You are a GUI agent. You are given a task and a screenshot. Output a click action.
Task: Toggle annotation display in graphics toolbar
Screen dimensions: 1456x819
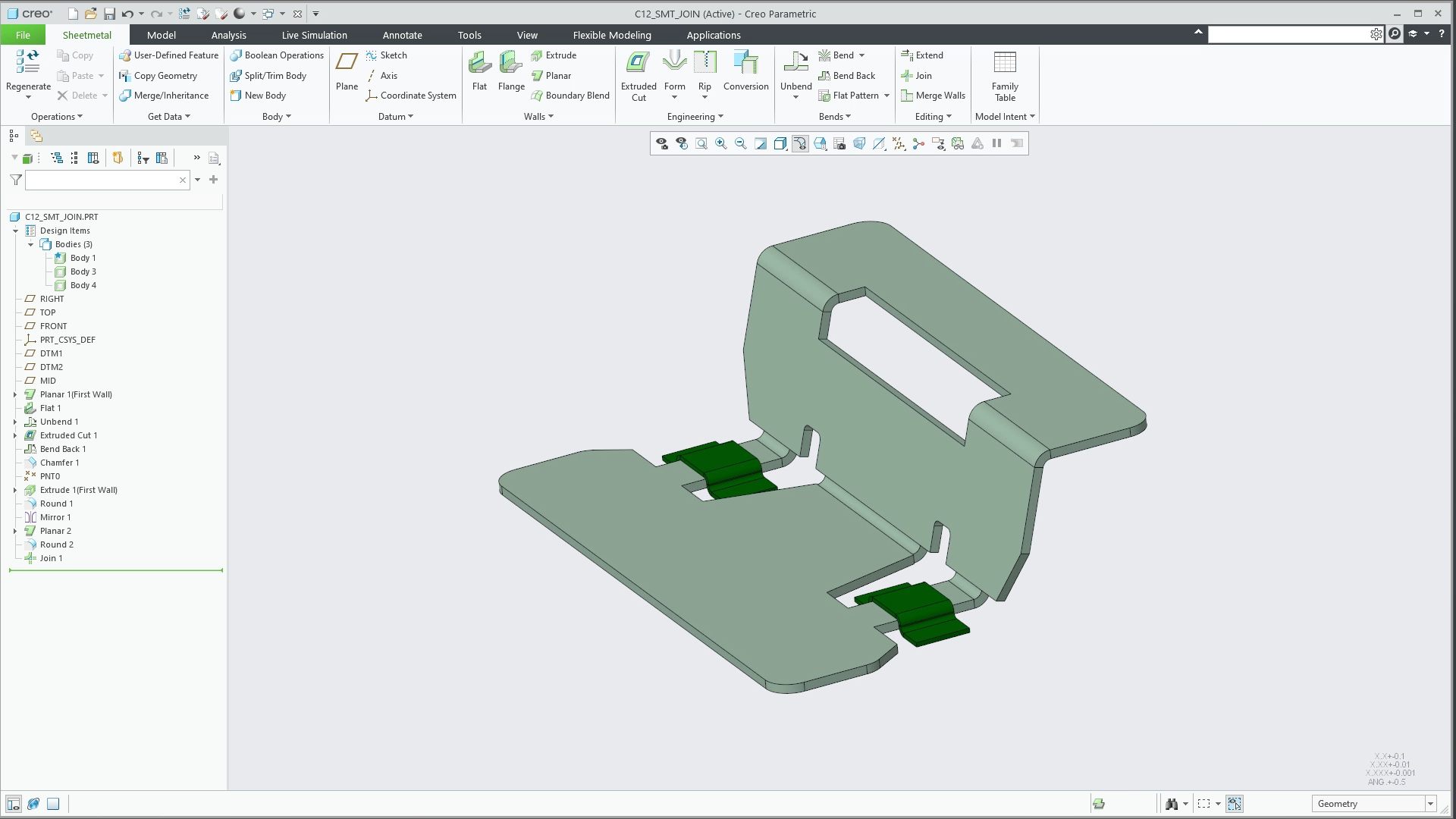point(938,143)
